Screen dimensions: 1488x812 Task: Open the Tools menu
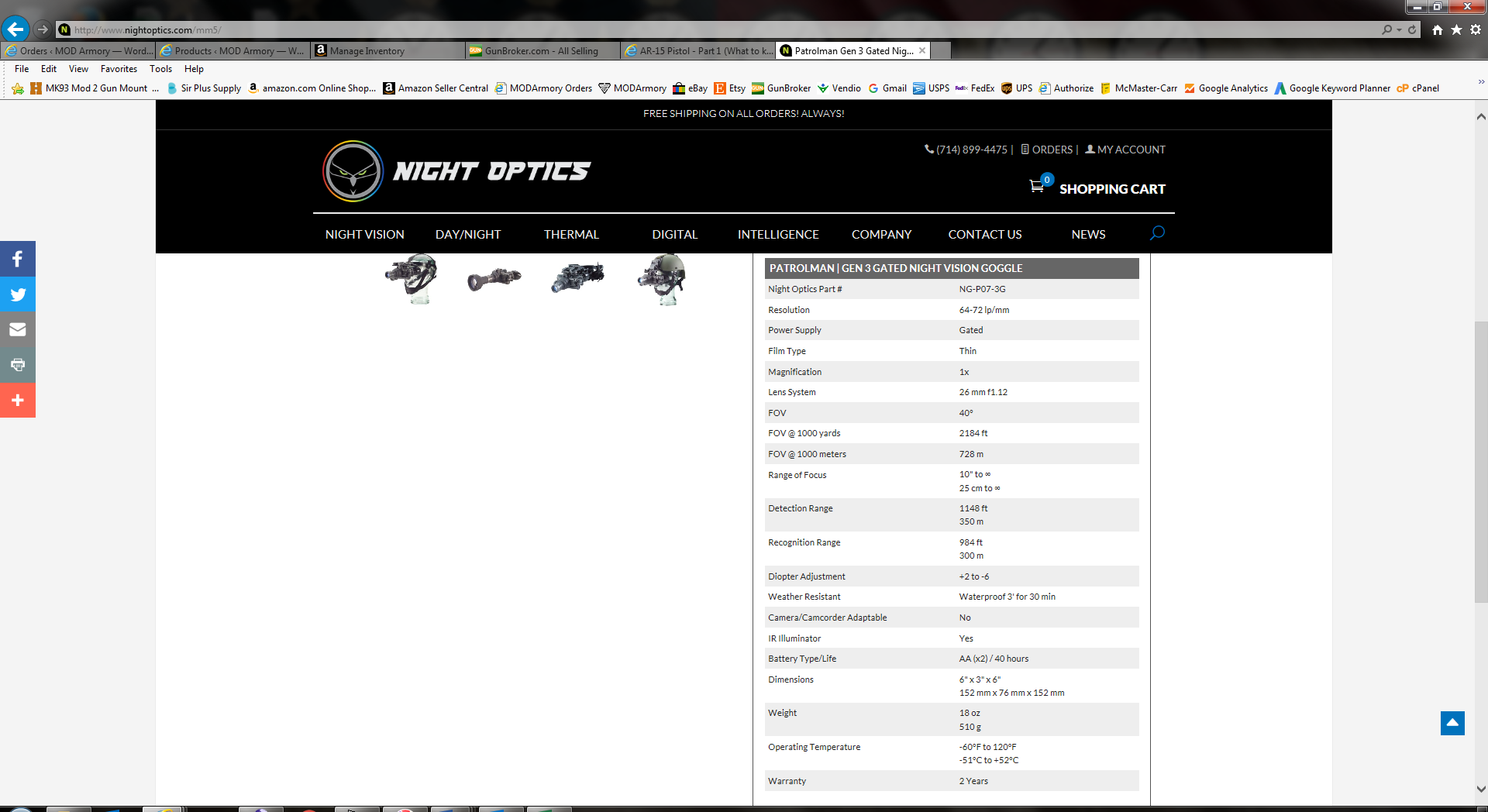point(160,69)
